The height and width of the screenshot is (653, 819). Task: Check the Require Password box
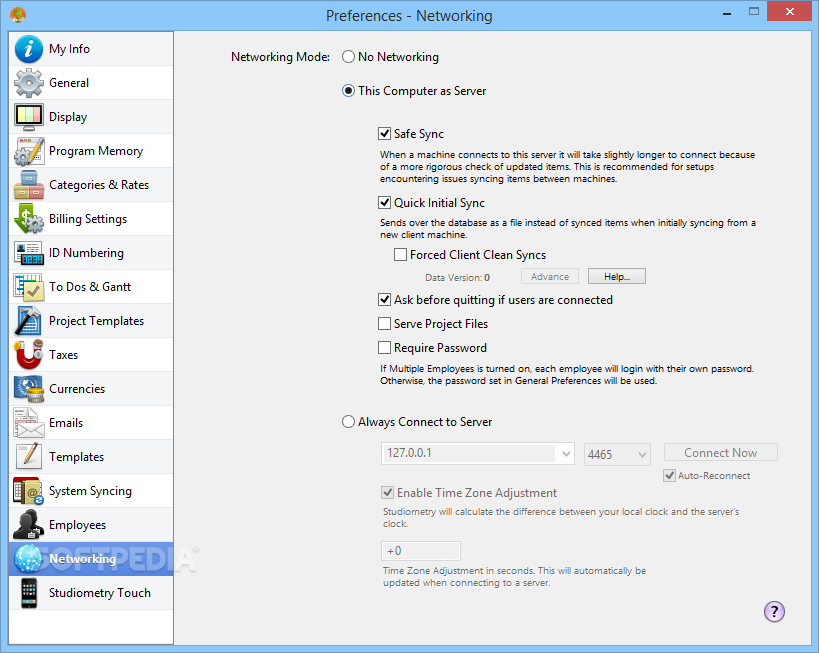coord(384,347)
